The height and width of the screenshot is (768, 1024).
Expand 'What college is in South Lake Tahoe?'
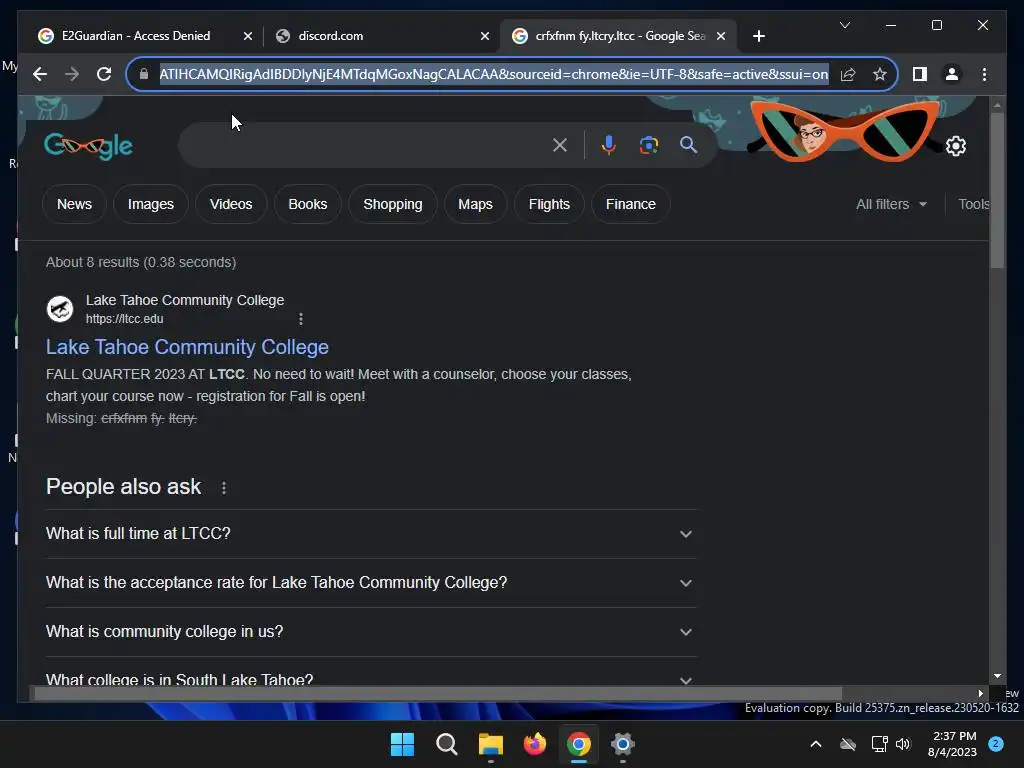click(370, 678)
